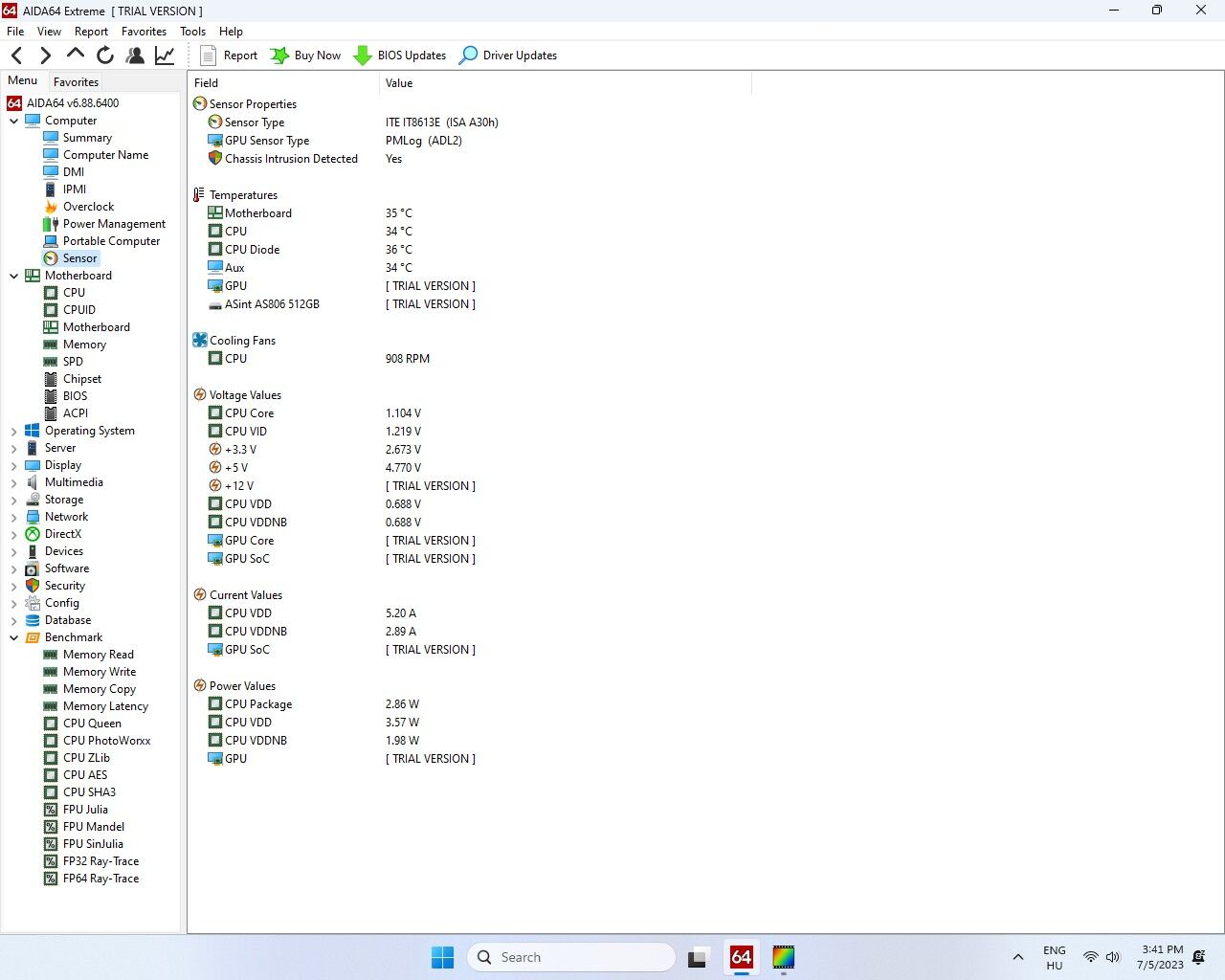
Task: Open the Windows Start menu
Action: 442,957
